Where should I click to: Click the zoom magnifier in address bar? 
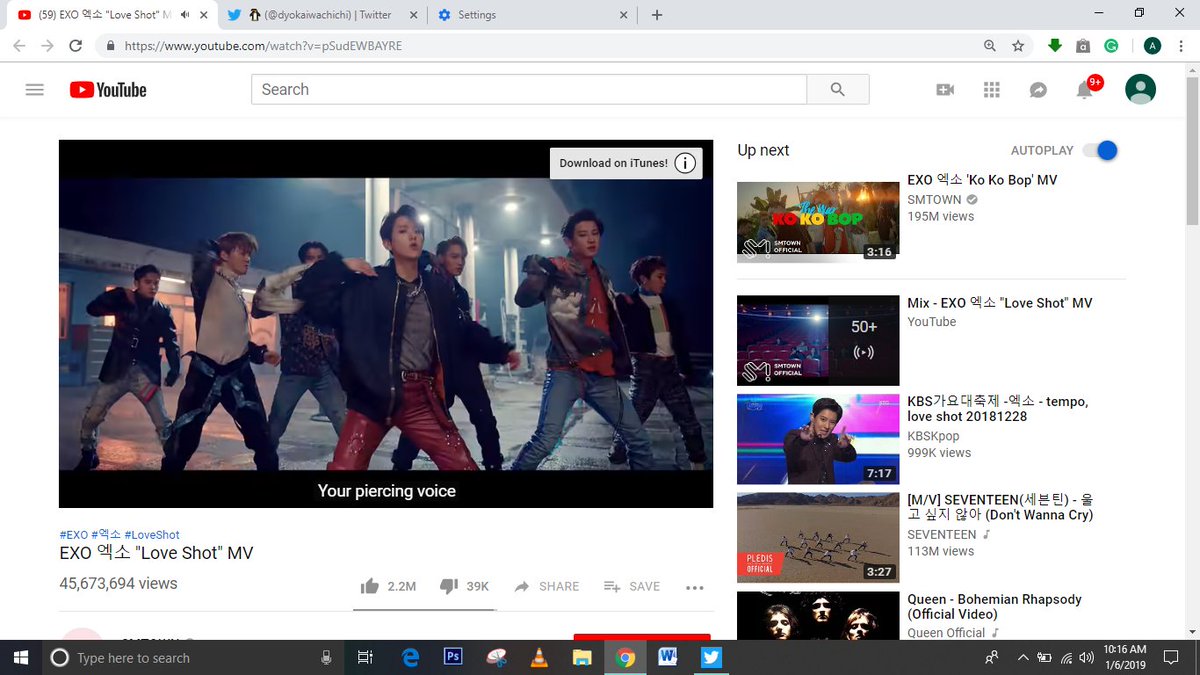(990, 46)
